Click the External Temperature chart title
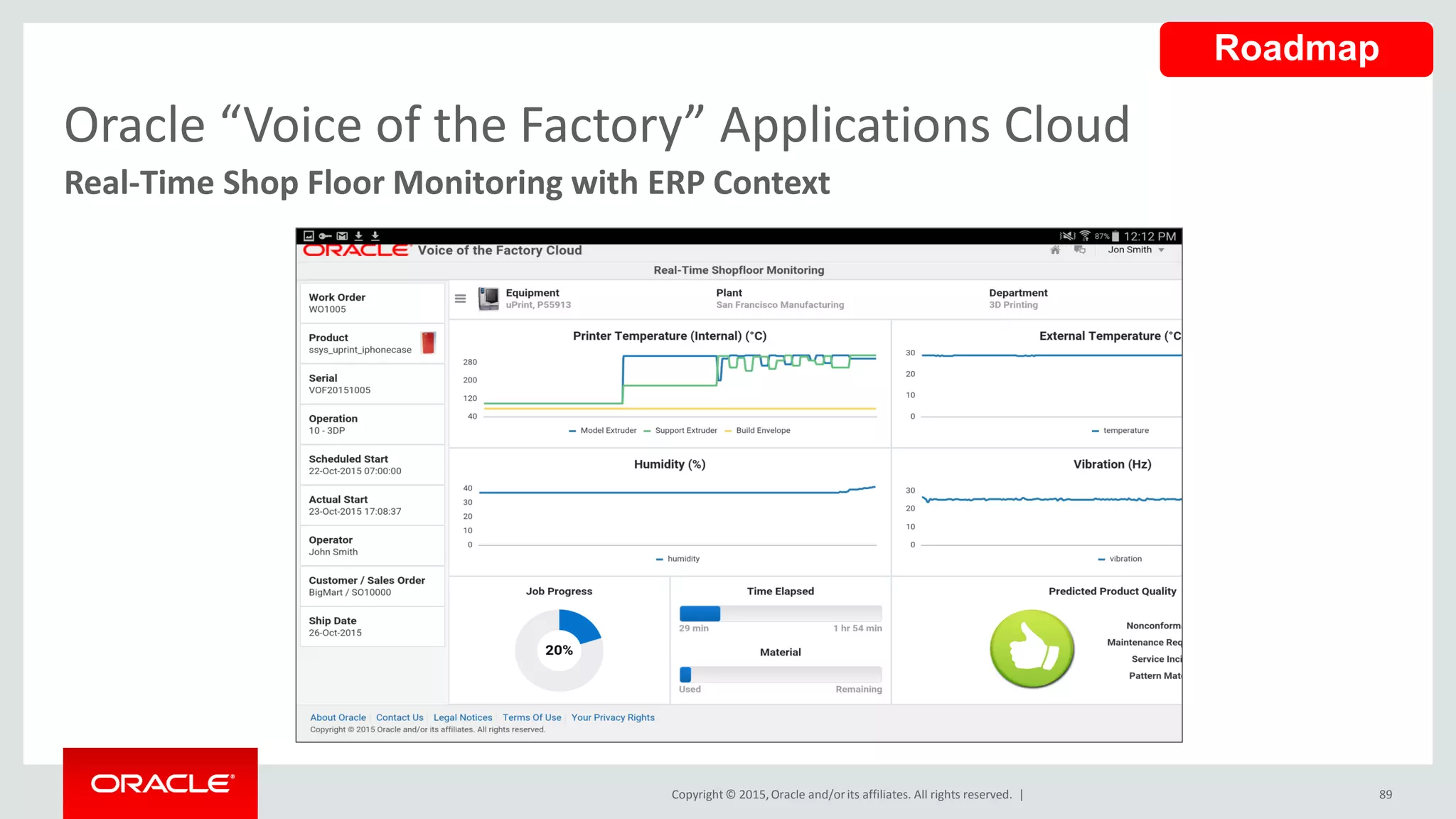1456x819 pixels. pos(1110,336)
